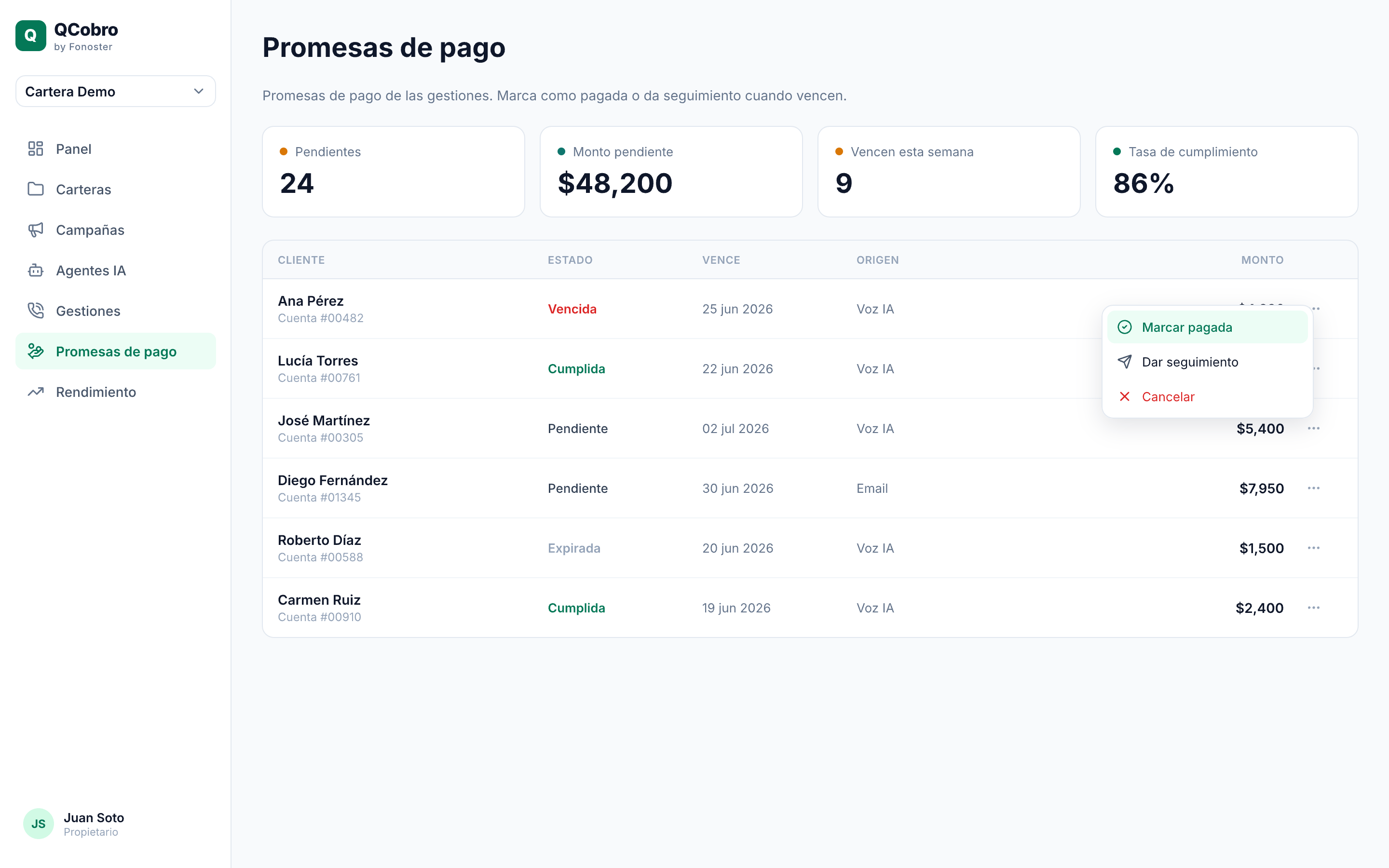Click the Agentes IA robot icon
Image resolution: width=1389 pixels, height=868 pixels.
pyautogui.click(x=36, y=271)
